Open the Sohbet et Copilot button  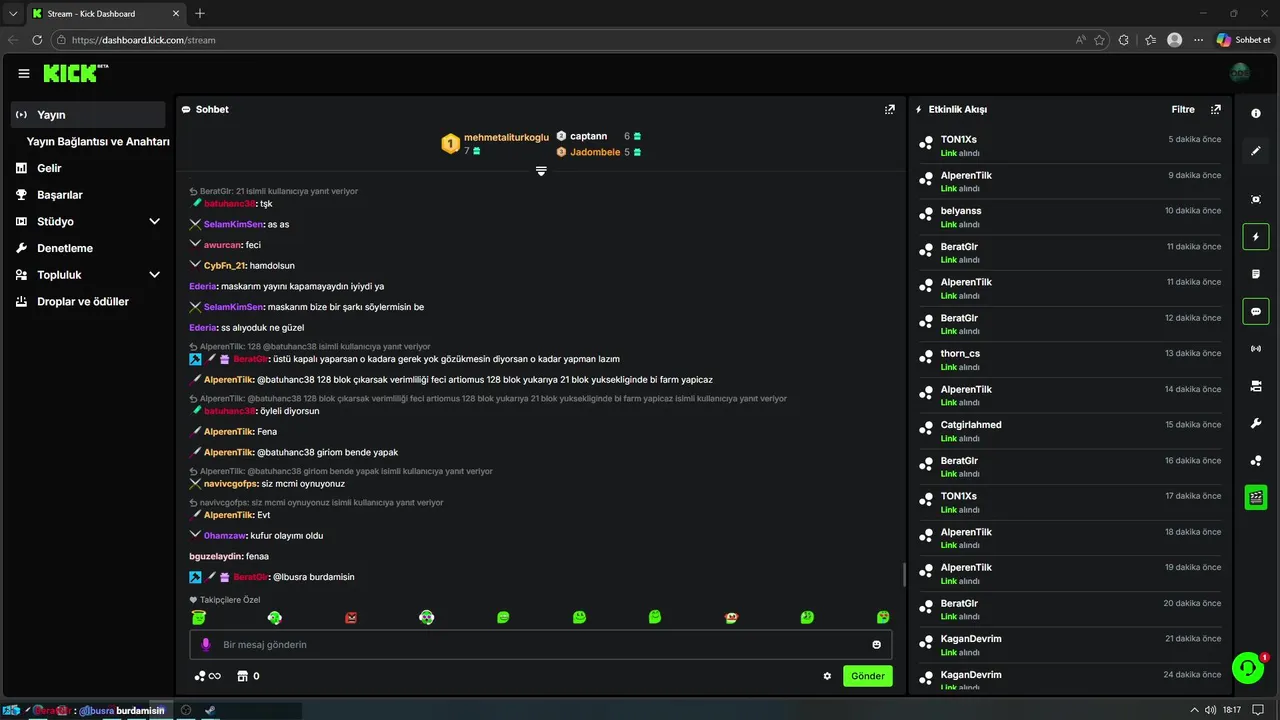pos(1243,40)
